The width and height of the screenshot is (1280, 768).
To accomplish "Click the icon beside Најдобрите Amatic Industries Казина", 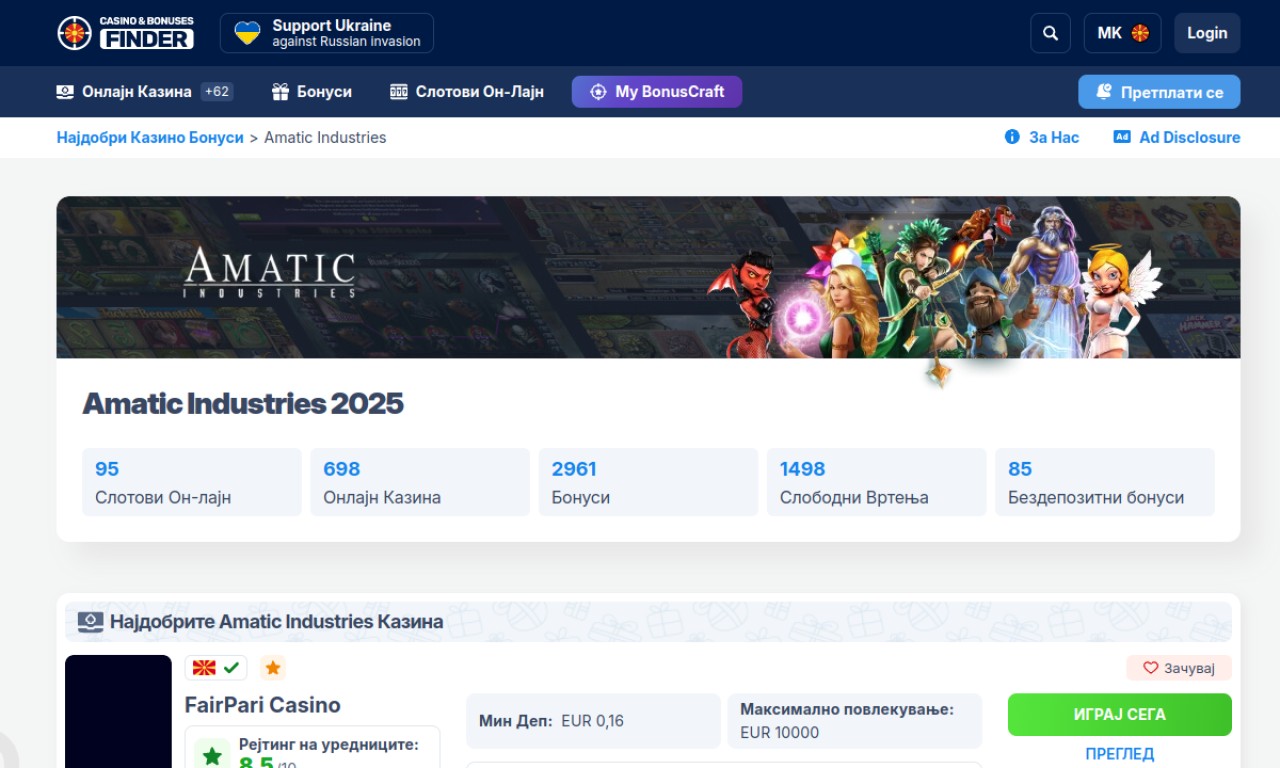I will 90,622.
